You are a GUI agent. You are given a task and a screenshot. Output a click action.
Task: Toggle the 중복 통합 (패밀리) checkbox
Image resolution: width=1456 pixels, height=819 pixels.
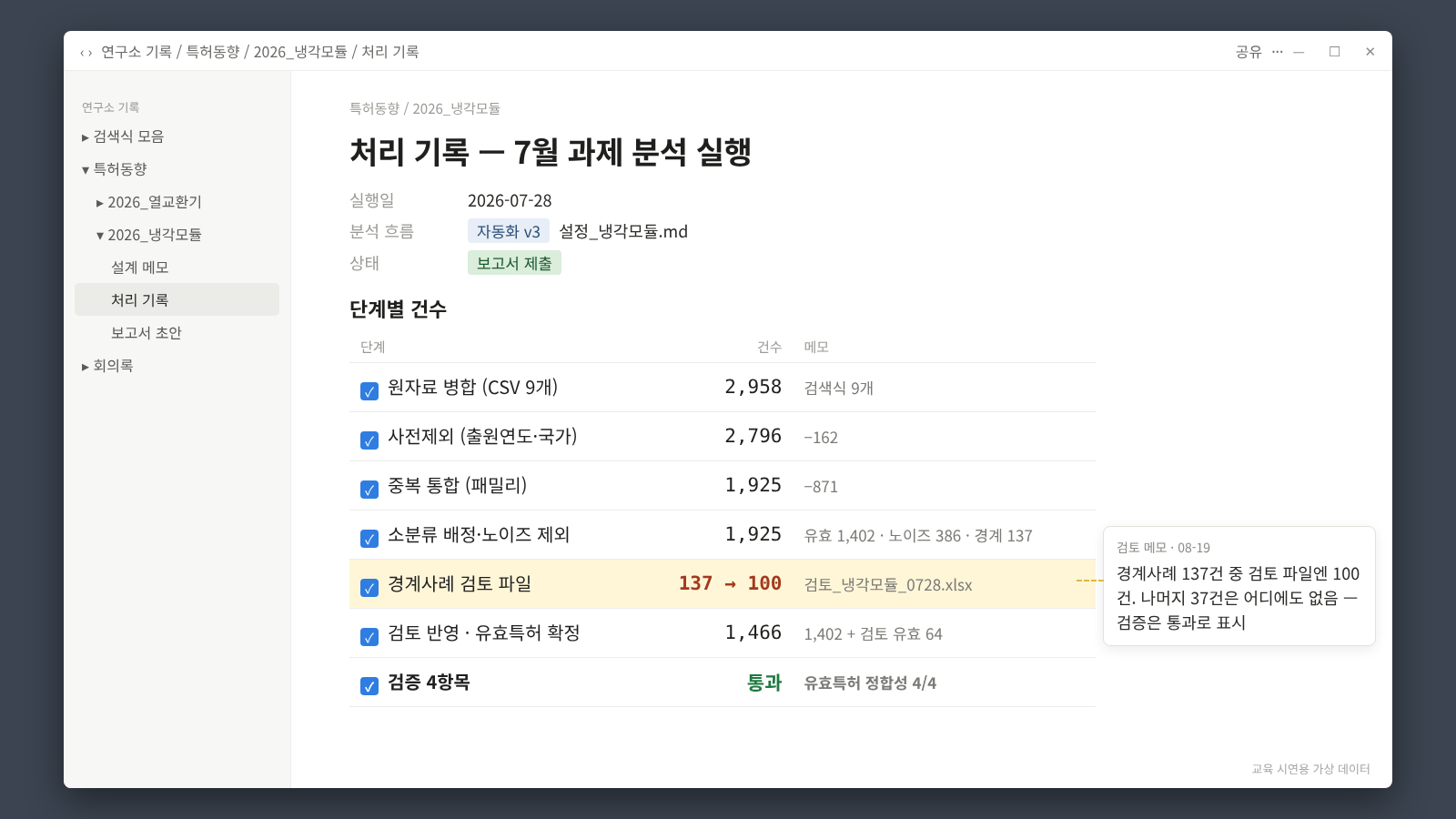pyautogui.click(x=369, y=490)
